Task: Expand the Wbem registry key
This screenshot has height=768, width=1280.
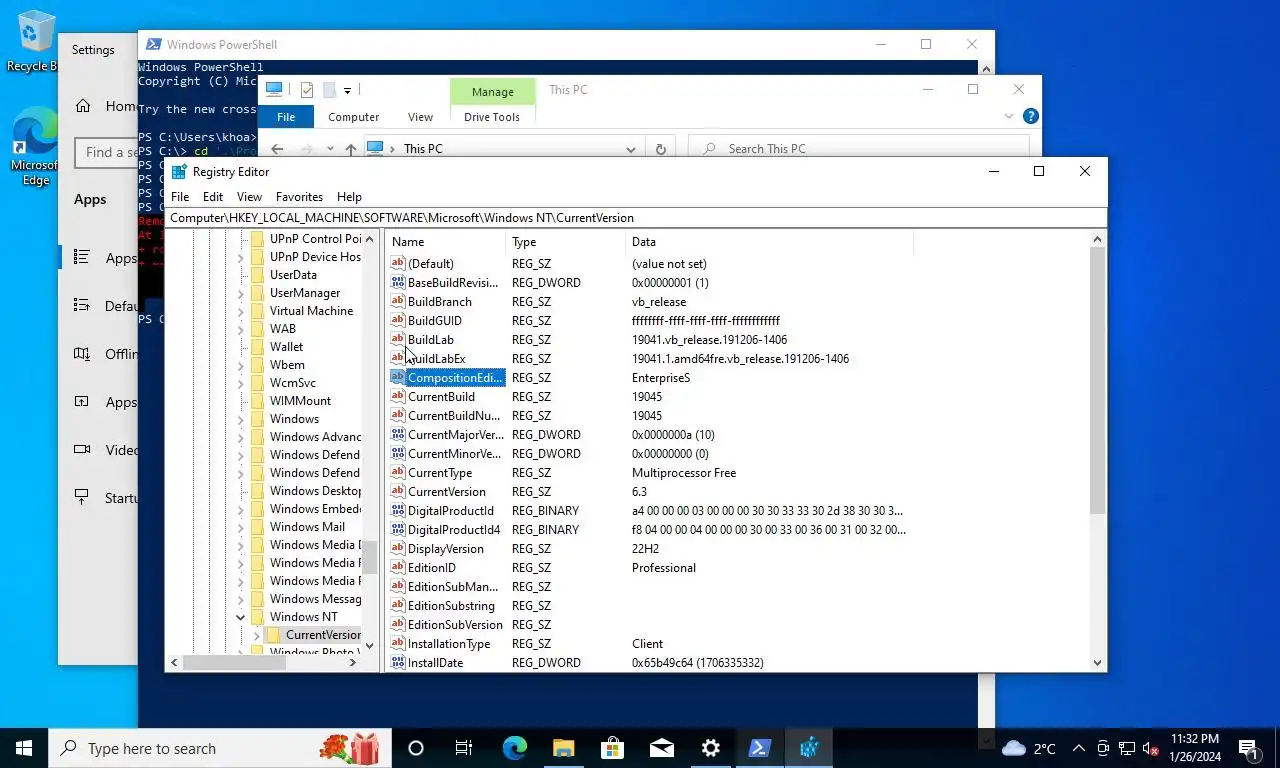Action: [x=240, y=365]
